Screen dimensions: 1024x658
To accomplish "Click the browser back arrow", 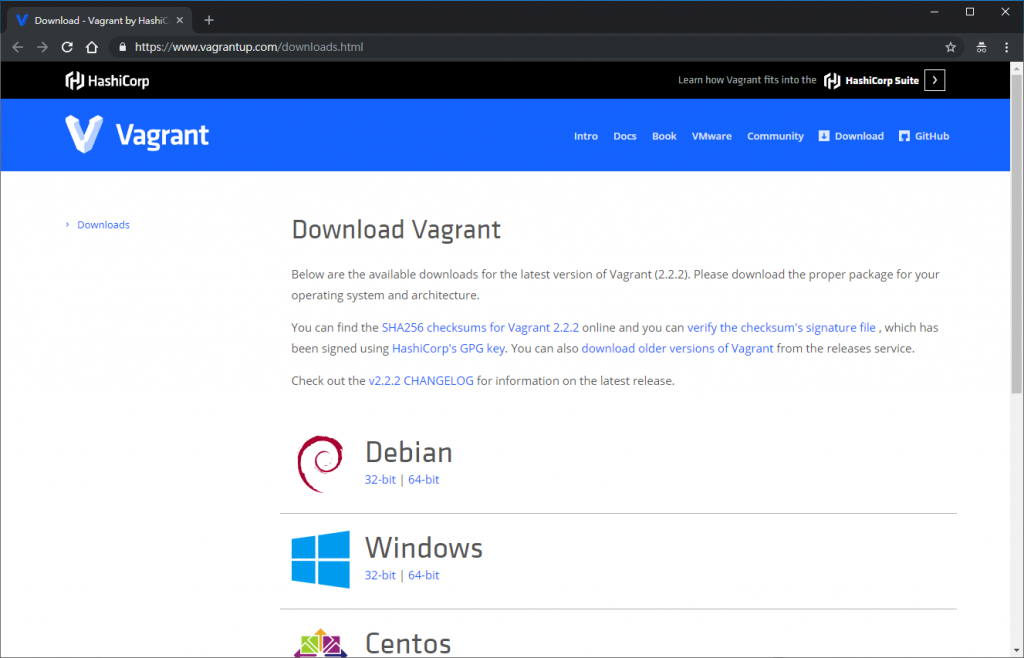I will [18, 47].
